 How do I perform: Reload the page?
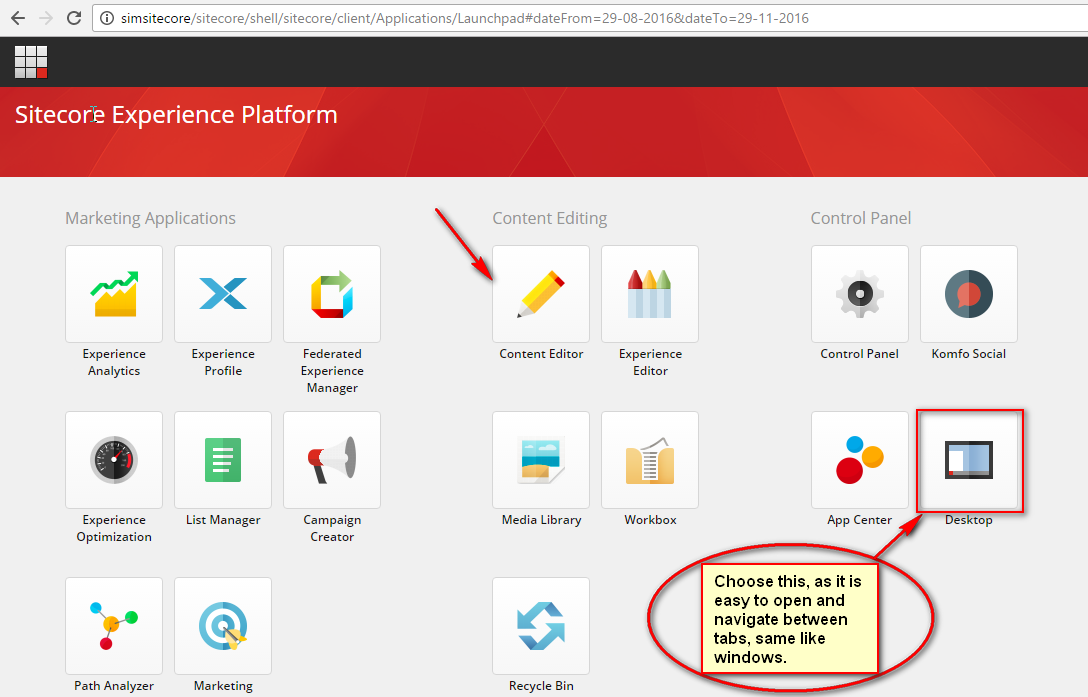coord(74,18)
